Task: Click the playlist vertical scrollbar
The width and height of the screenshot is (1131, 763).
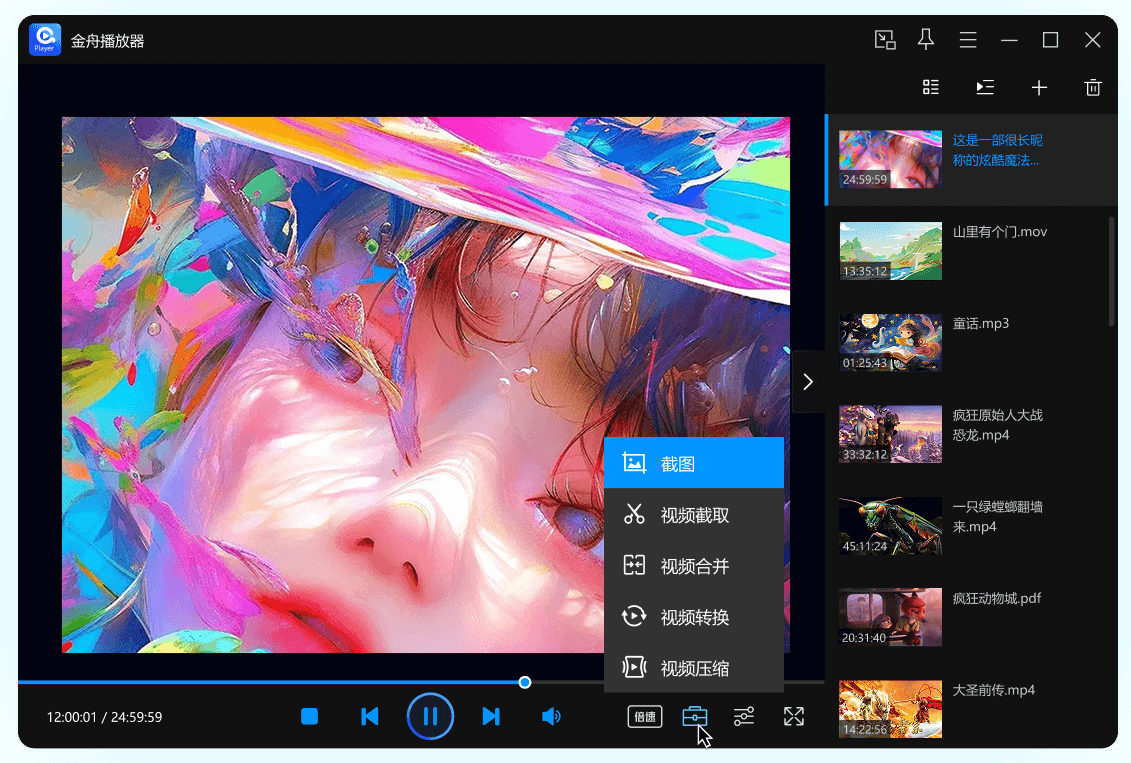Action: coord(1112,273)
